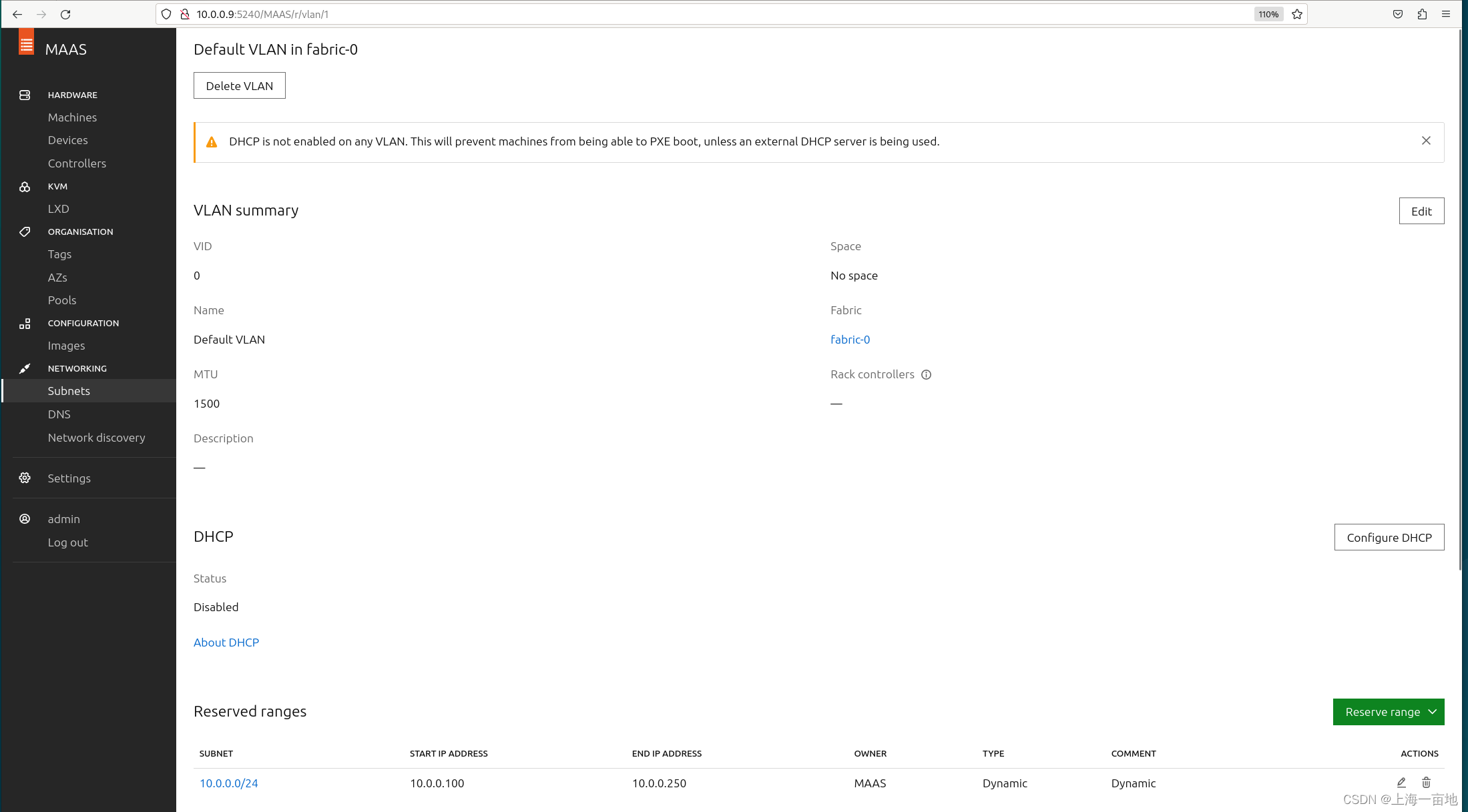Viewport: 1468px width, 812px height.
Task: Go forward in browser history
Action: coord(41,14)
